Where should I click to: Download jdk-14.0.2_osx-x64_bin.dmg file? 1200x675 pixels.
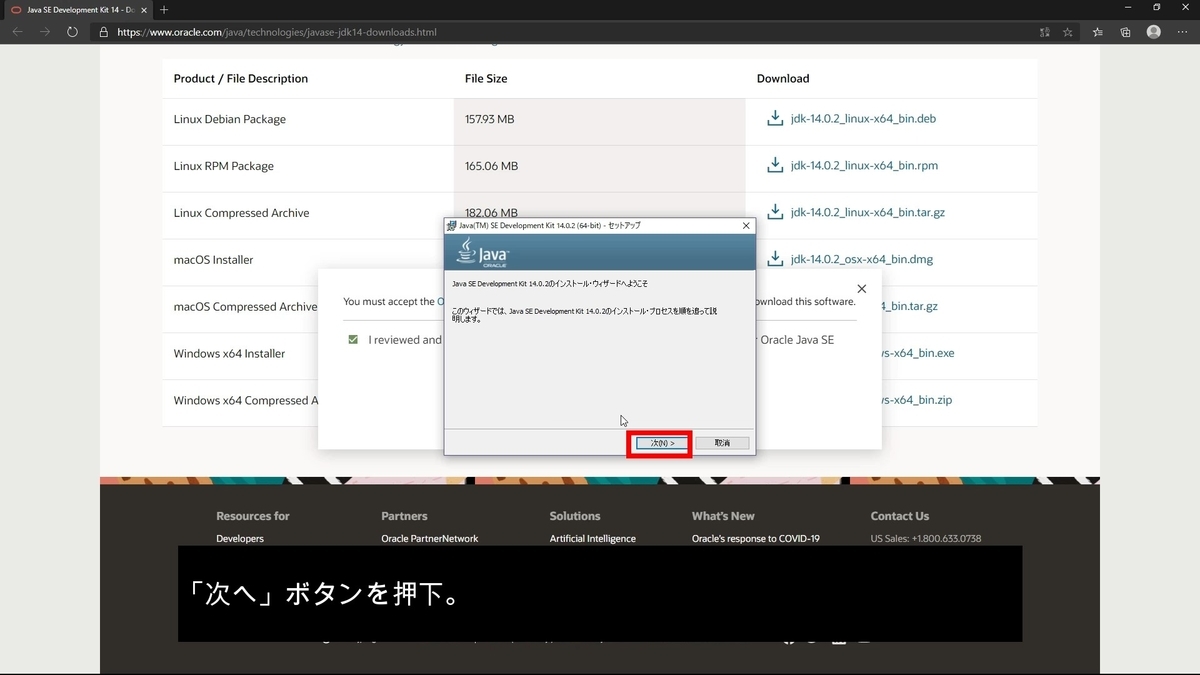coord(861,260)
